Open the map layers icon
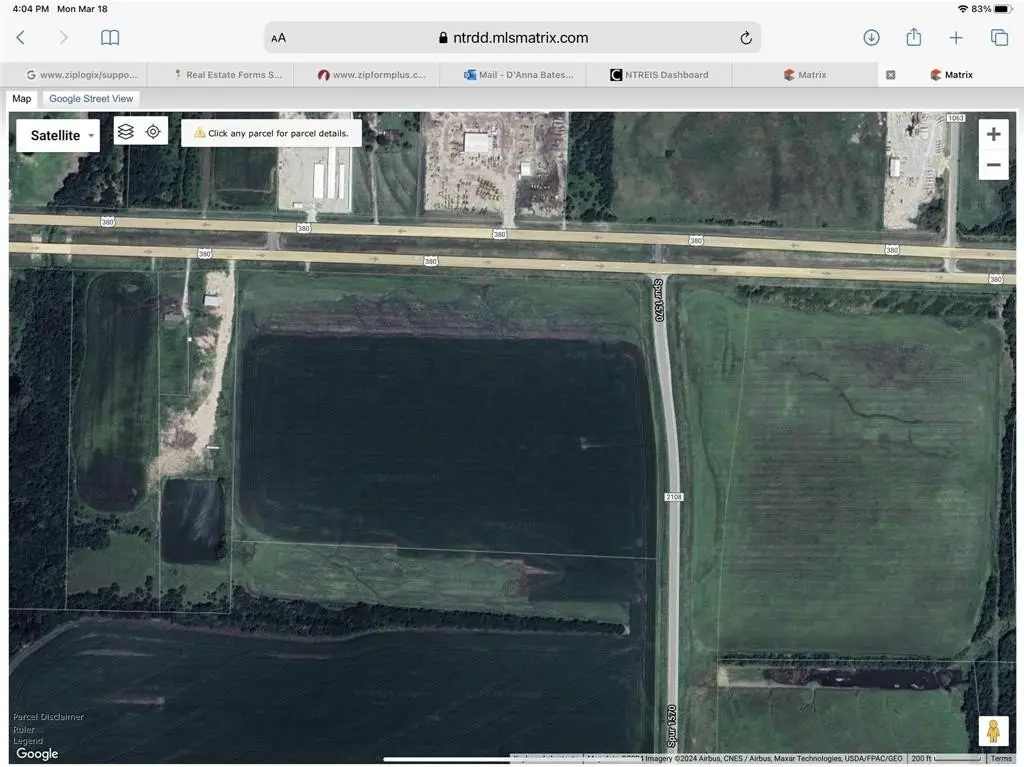The width and height of the screenshot is (1024, 767). point(126,131)
